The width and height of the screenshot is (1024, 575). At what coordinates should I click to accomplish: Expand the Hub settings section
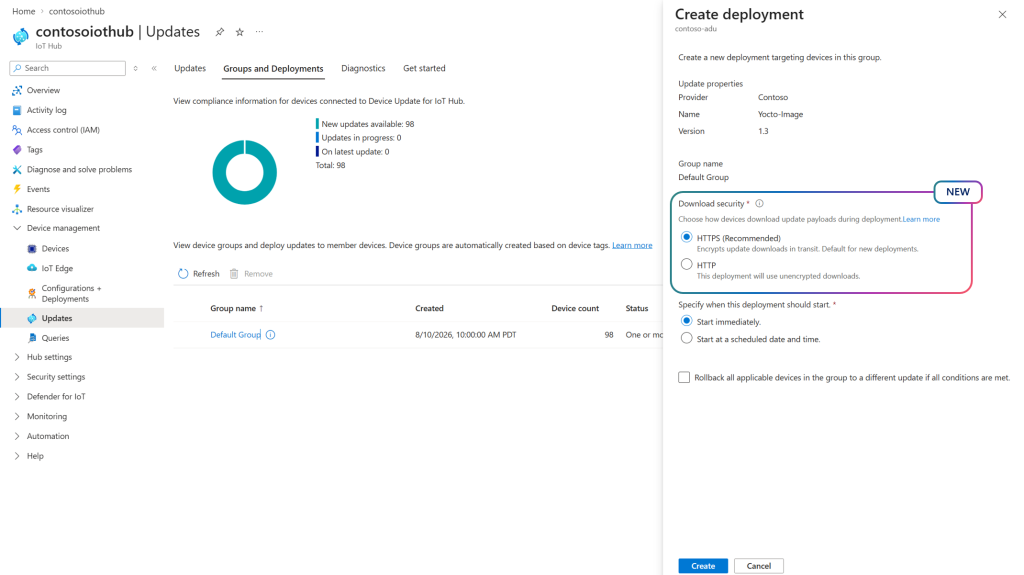pyautogui.click(x=17, y=357)
